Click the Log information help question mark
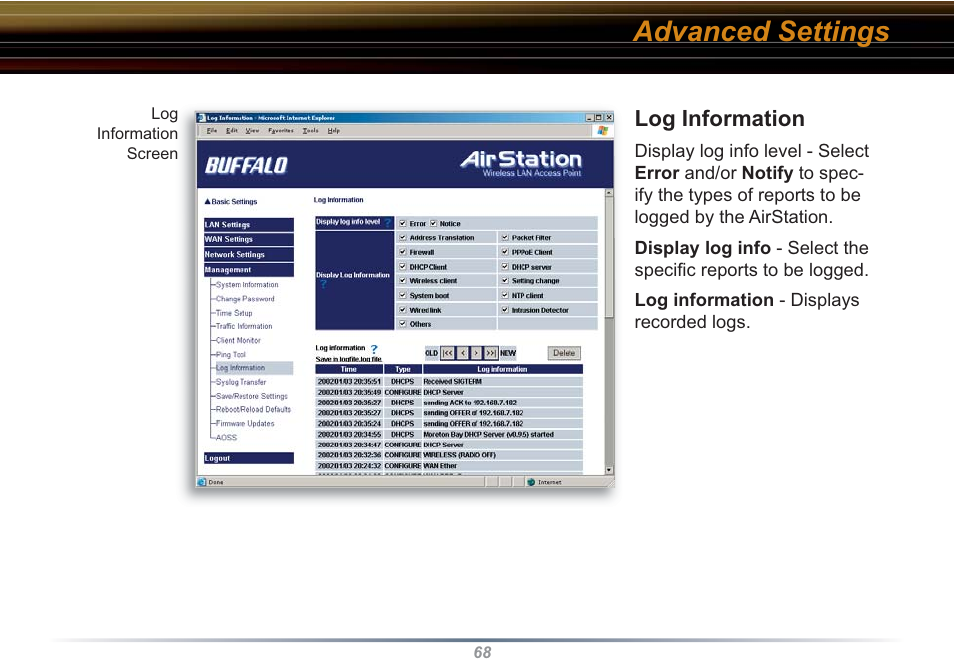 click(374, 349)
